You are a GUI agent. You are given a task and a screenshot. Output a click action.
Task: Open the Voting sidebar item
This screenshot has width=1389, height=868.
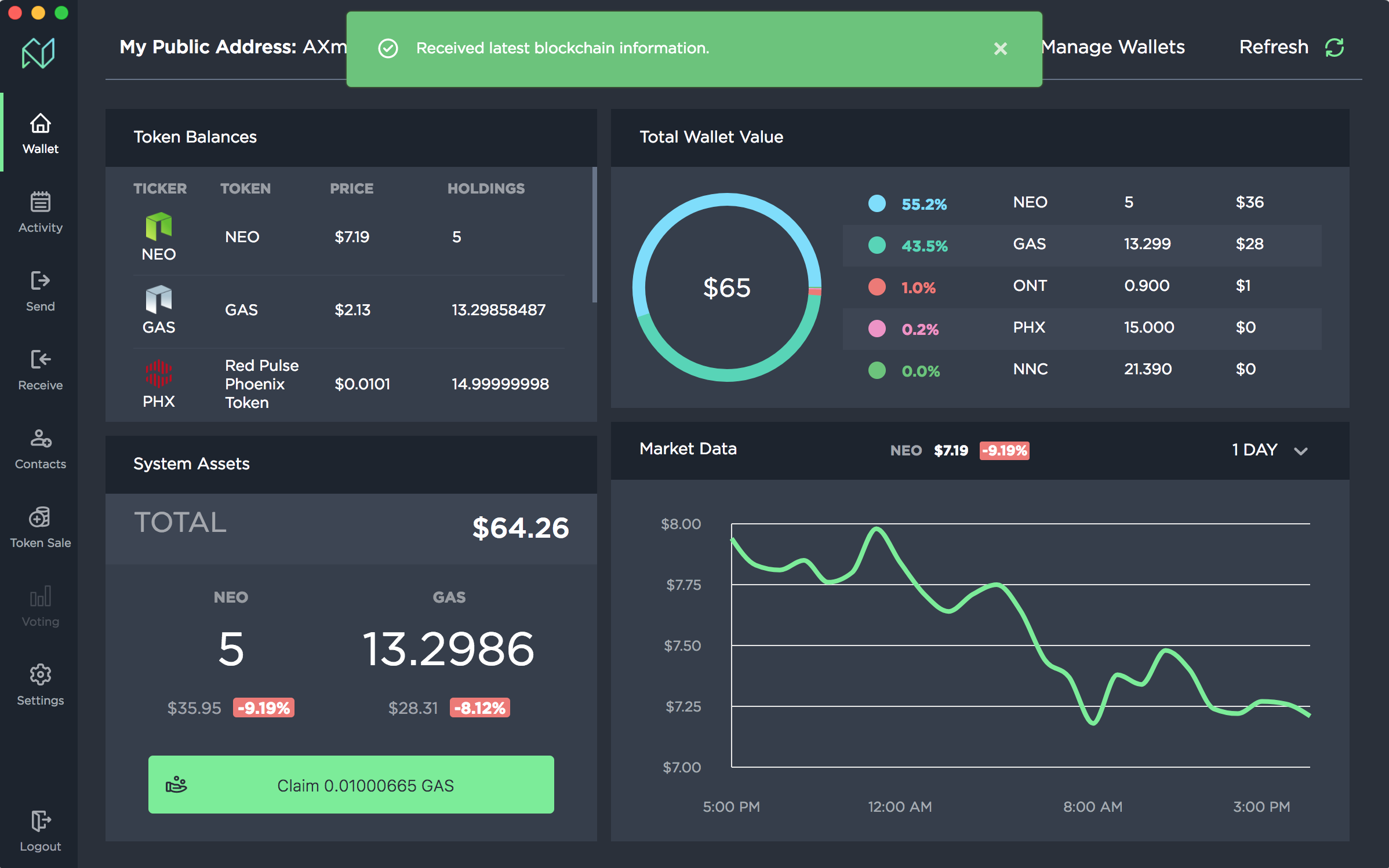40,607
